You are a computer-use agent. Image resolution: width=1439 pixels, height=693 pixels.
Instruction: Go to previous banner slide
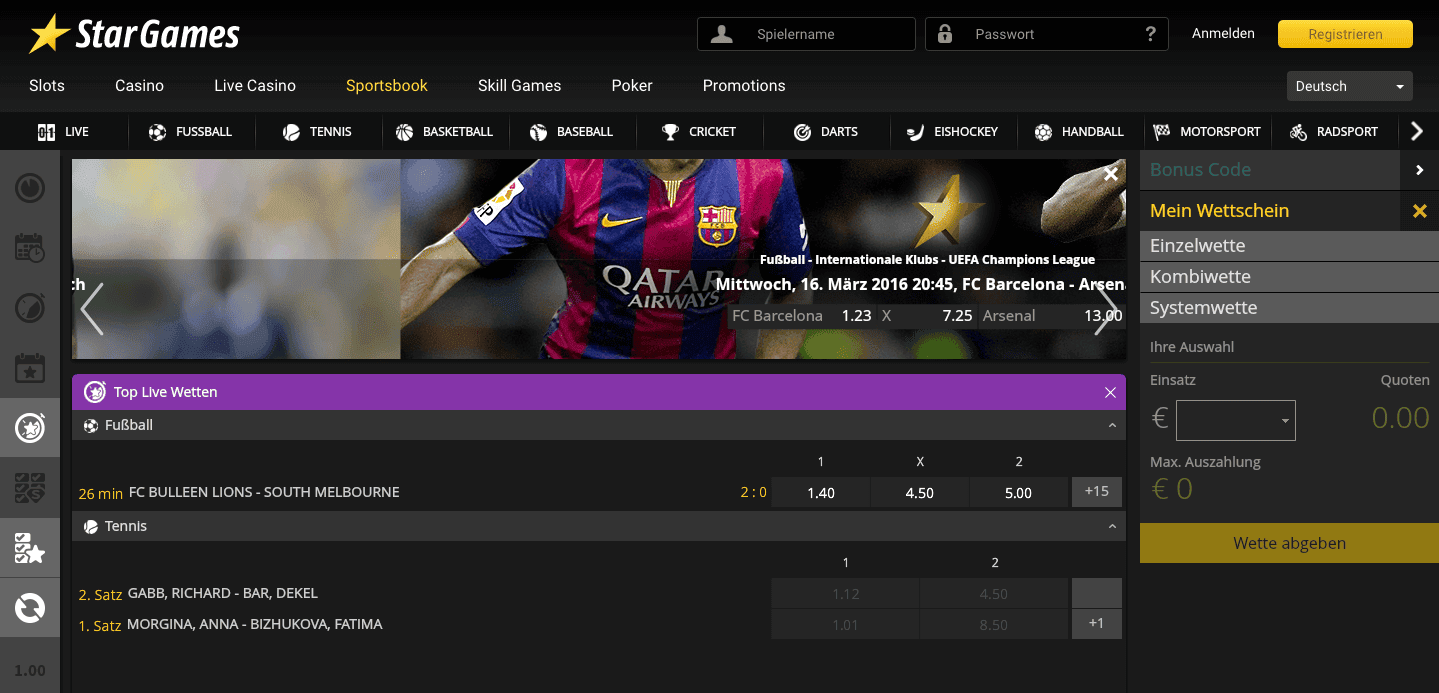(x=92, y=309)
